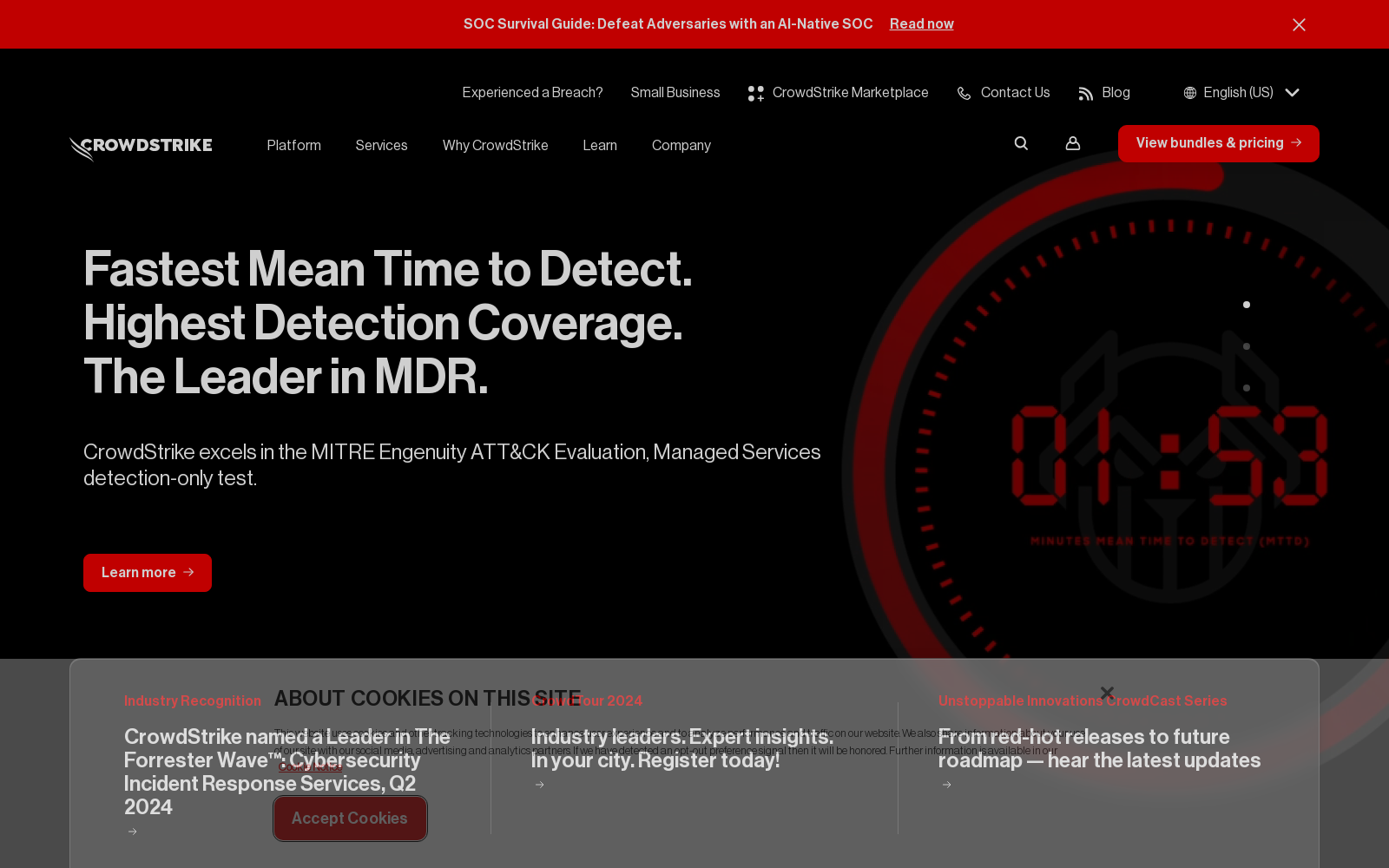Click the Forrester Wave Leader card title
This screenshot has width=1389, height=868.
[287, 772]
